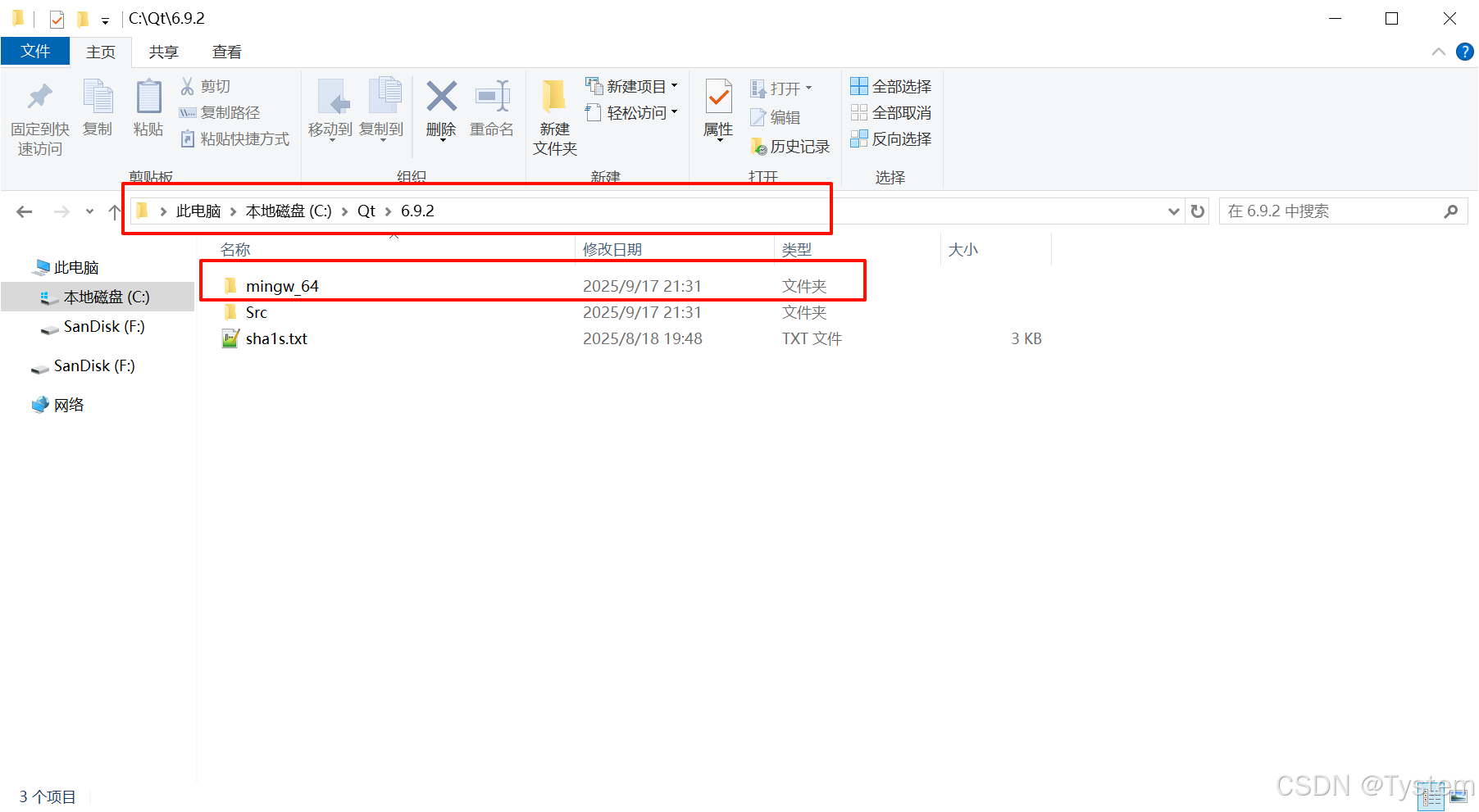Refresh the current folder
This screenshot has height=812, width=1479.
1198,211
